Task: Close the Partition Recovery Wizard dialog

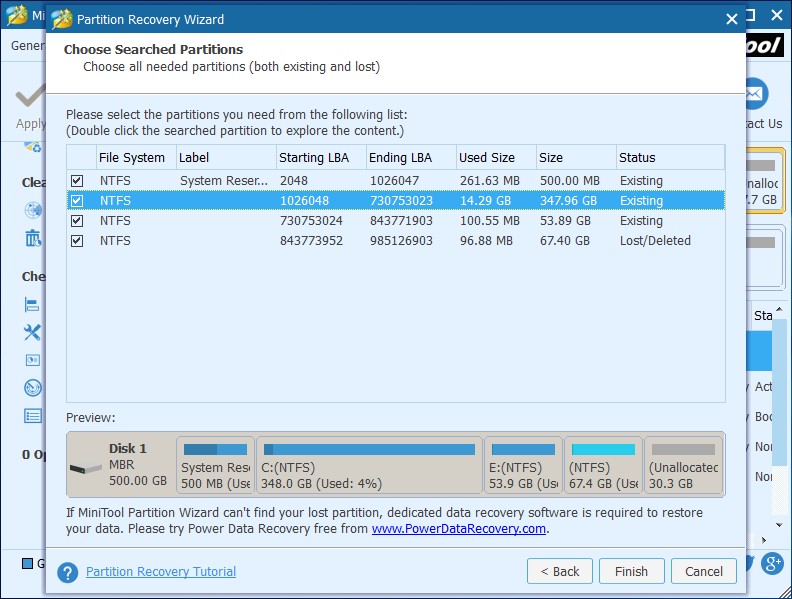Action: (x=731, y=19)
